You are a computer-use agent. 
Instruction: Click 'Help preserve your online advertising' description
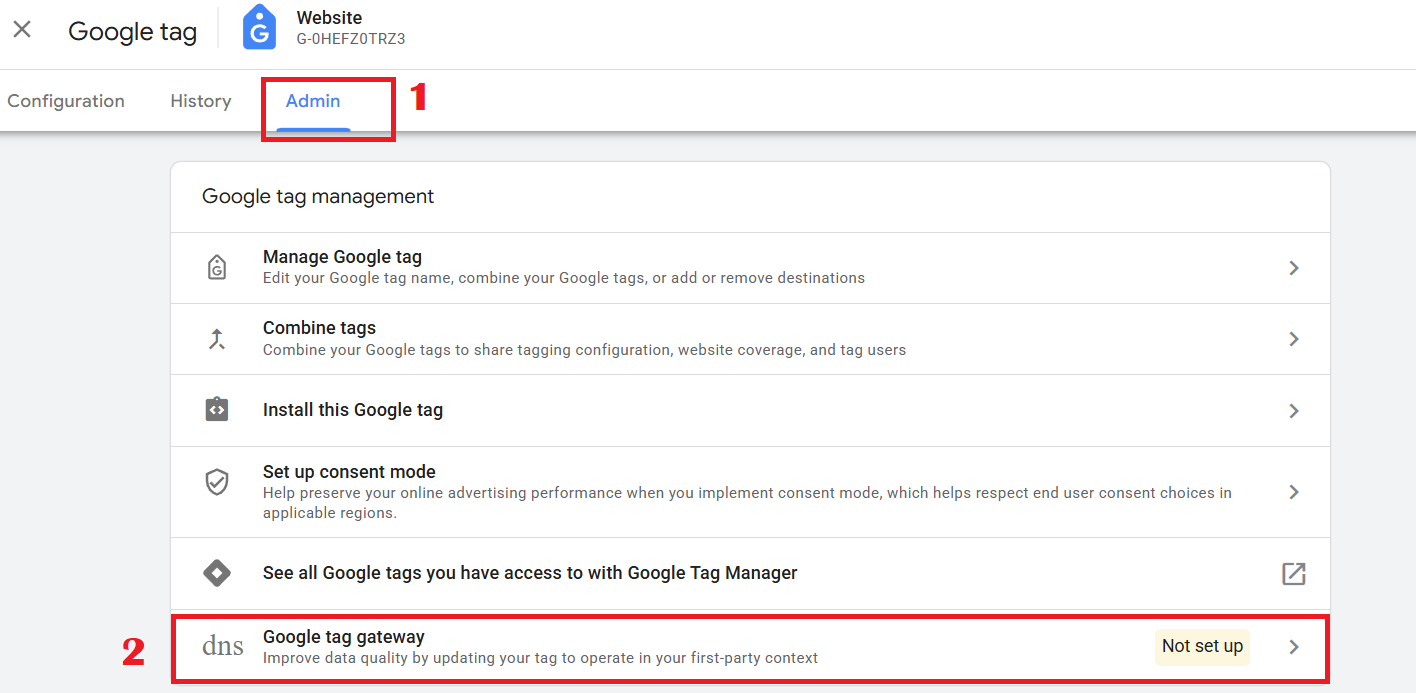click(x=747, y=503)
